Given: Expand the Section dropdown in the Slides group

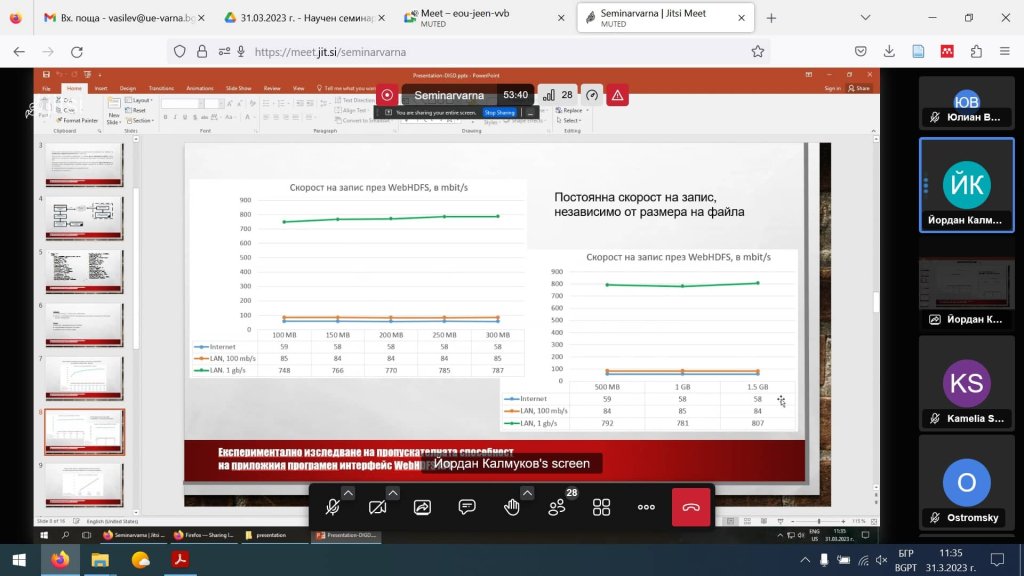Looking at the screenshot, I should coord(140,121).
